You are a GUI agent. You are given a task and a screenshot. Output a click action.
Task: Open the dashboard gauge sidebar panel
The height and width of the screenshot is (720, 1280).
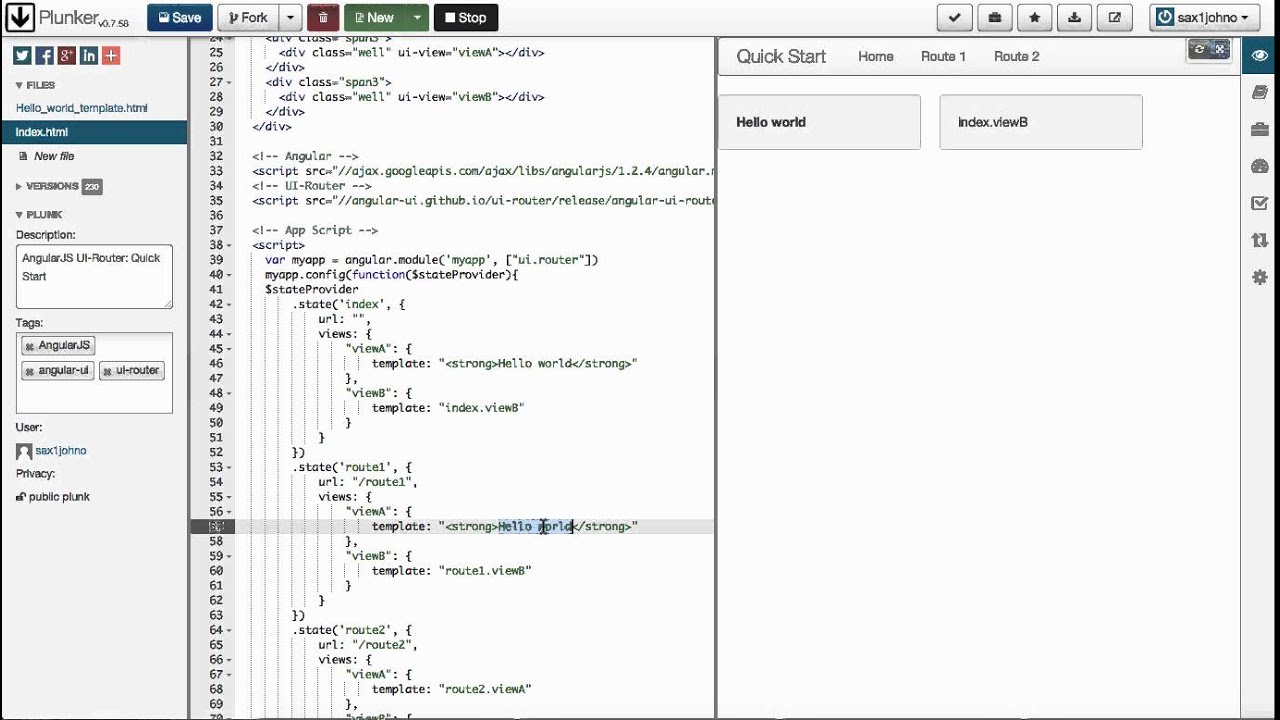pyautogui.click(x=1260, y=167)
